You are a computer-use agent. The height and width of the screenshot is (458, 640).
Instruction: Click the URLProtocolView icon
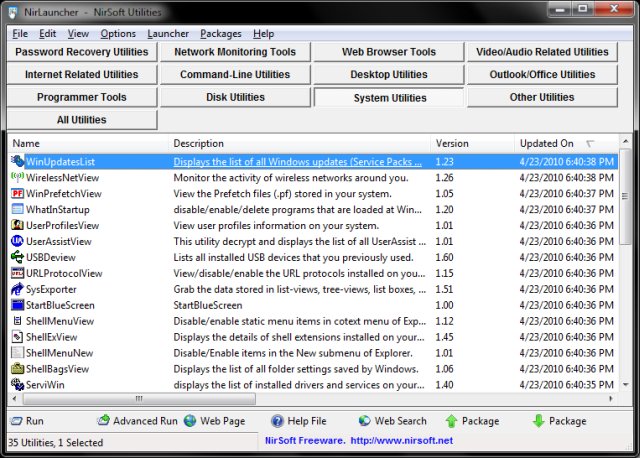(x=17, y=273)
